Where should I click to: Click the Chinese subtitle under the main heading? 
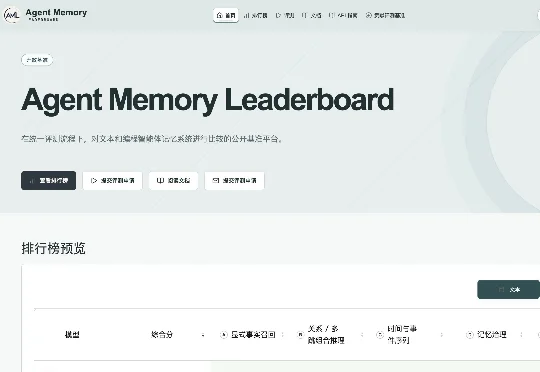pos(152,139)
